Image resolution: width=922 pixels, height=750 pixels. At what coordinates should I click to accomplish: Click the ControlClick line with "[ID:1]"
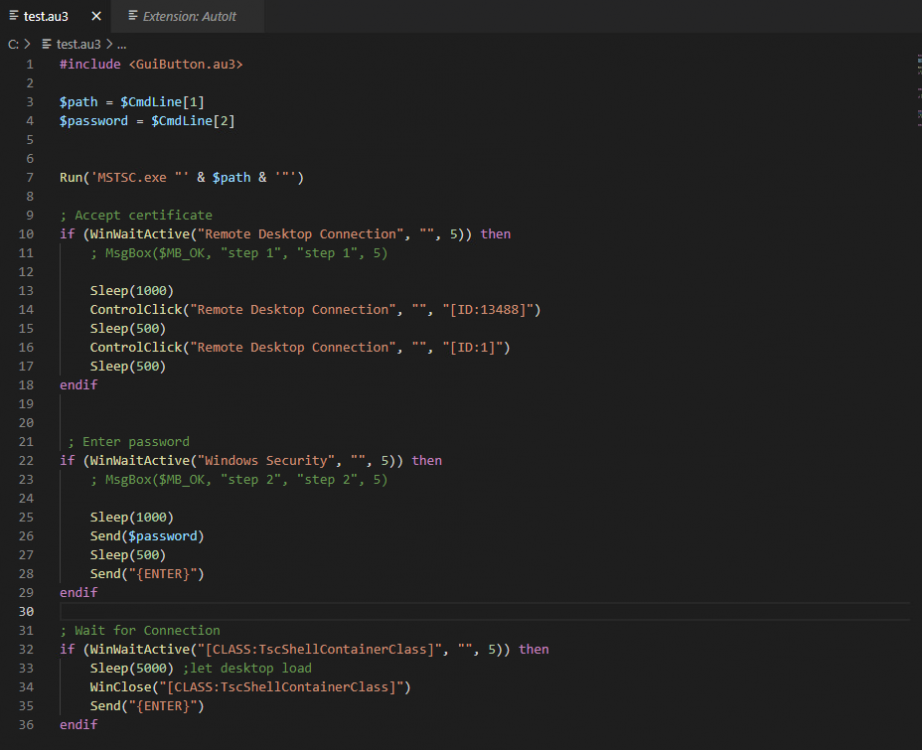tap(300, 347)
